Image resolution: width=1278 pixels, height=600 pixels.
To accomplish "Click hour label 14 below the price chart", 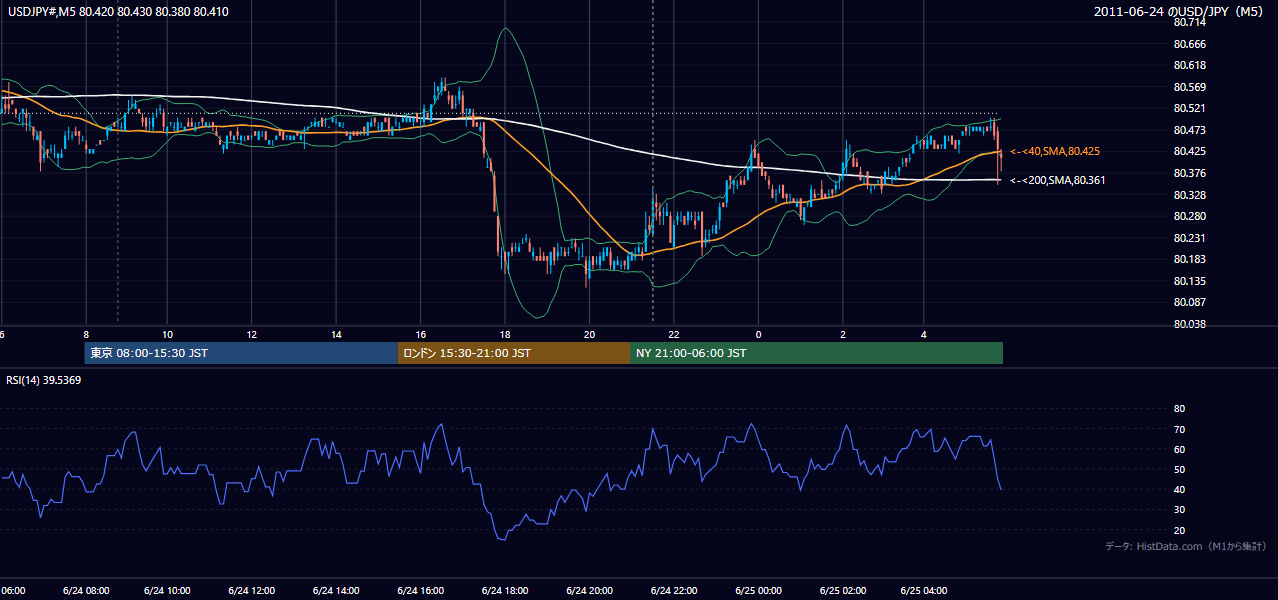I will (x=337, y=334).
